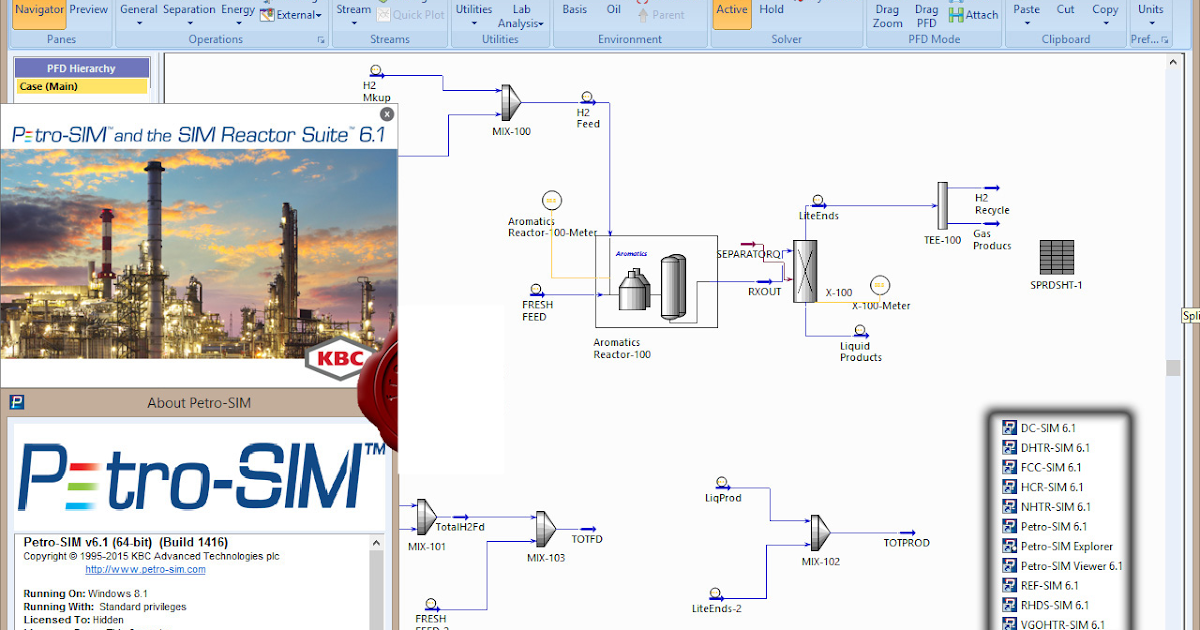Image resolution: width=1200 pixels, height=630 pixels.
Task: Toggle the Active solver state
Action: pyautogui.click(x=731, y=9)
